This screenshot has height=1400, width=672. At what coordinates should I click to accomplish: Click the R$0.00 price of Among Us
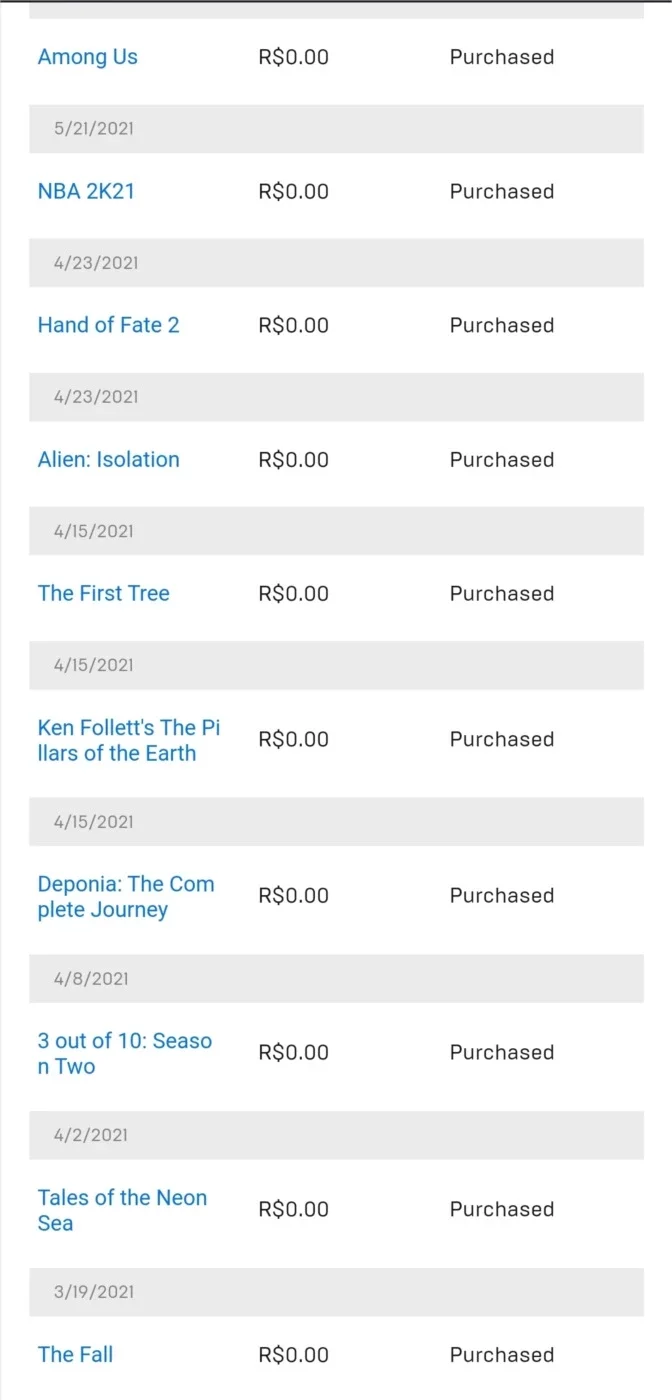coord(293,57)
